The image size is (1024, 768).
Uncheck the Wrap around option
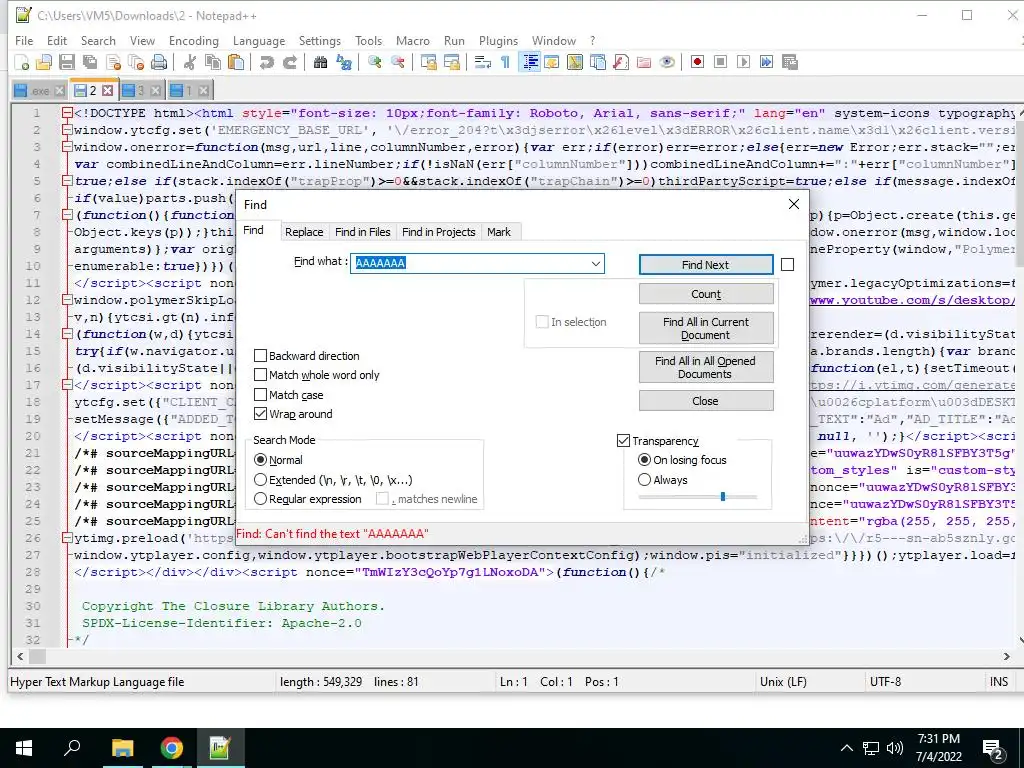pyautogui.click(x=261, y=413)
